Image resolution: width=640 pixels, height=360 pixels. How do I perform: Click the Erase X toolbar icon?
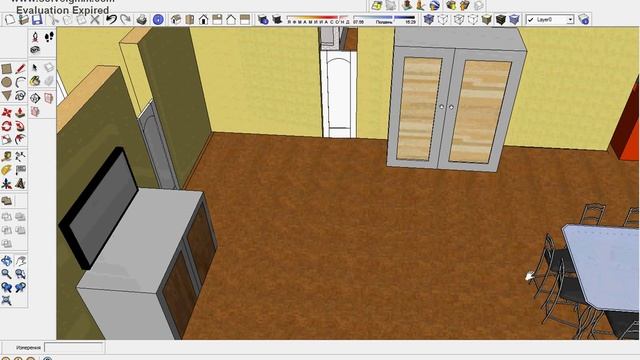pos(95,19)
